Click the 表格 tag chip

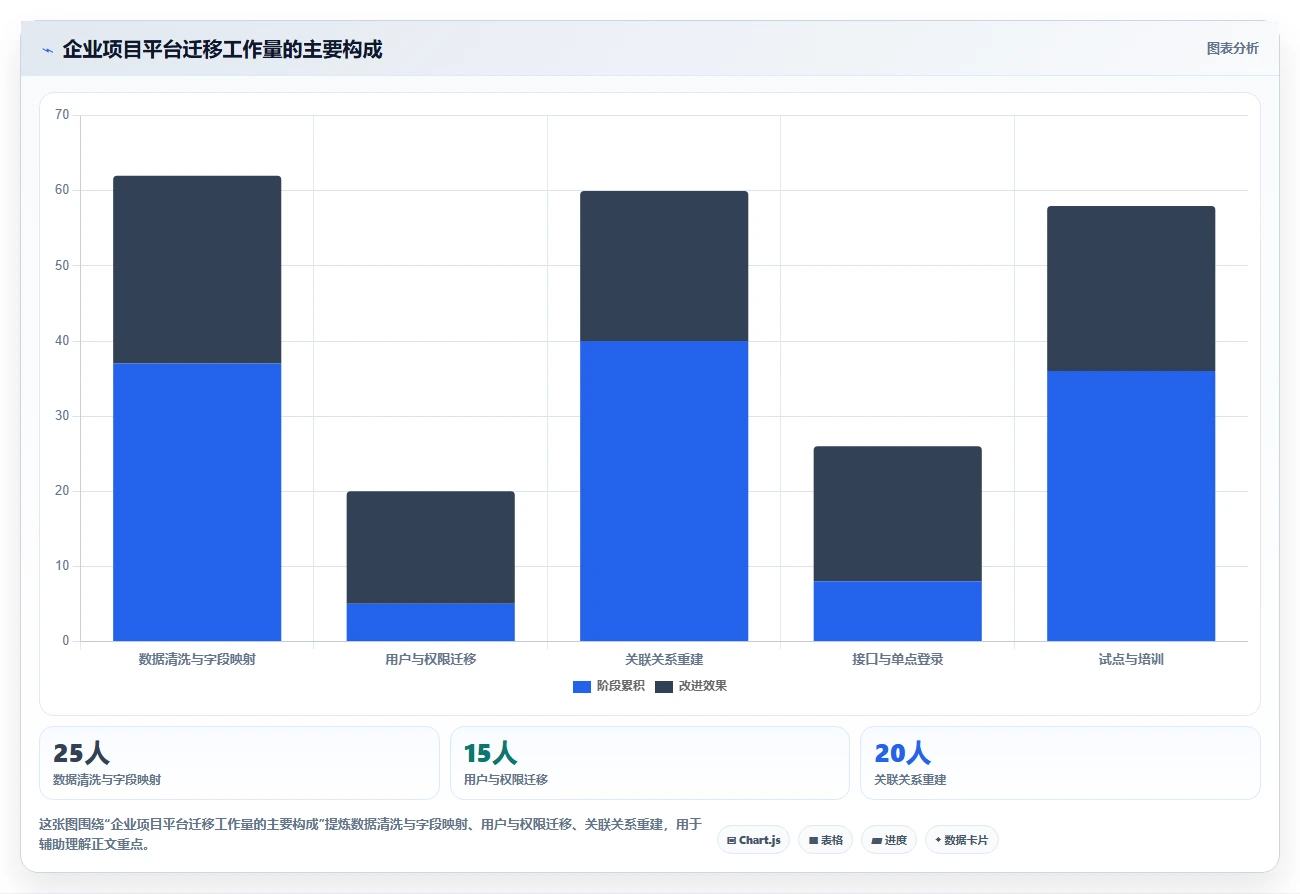pos(825,840)
